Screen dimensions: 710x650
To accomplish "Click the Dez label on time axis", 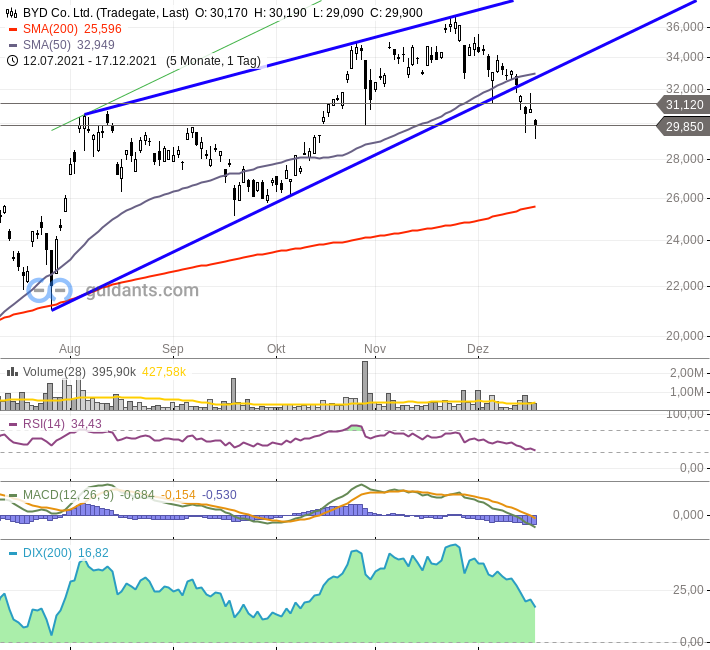I will coord(478,349).
